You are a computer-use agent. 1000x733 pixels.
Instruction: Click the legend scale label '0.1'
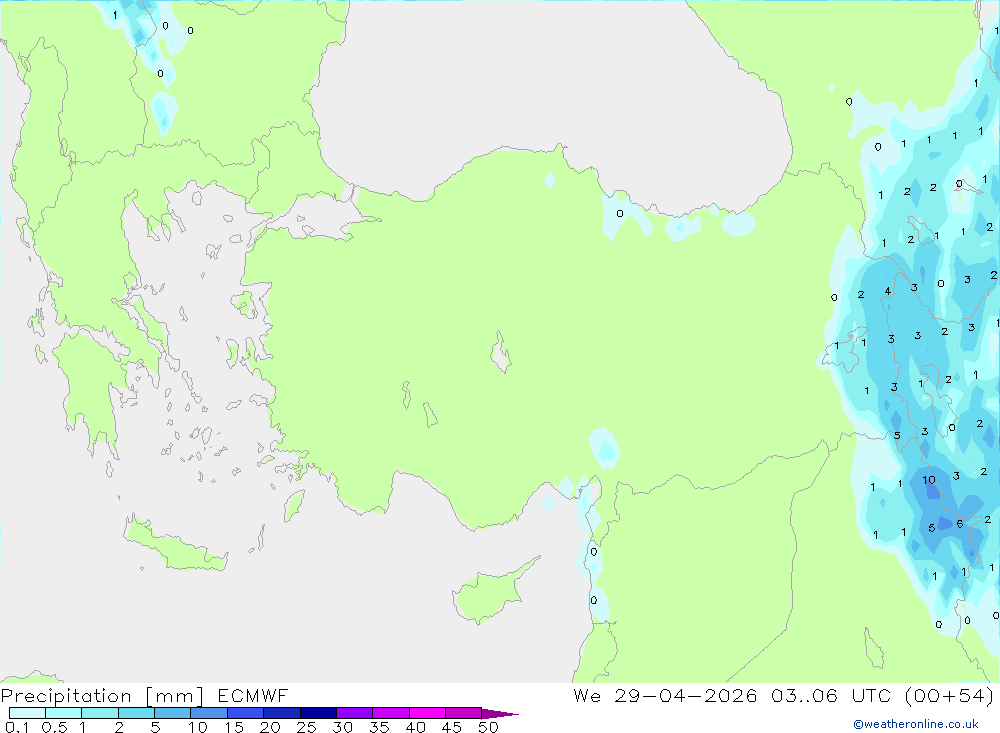pos(17,727)
